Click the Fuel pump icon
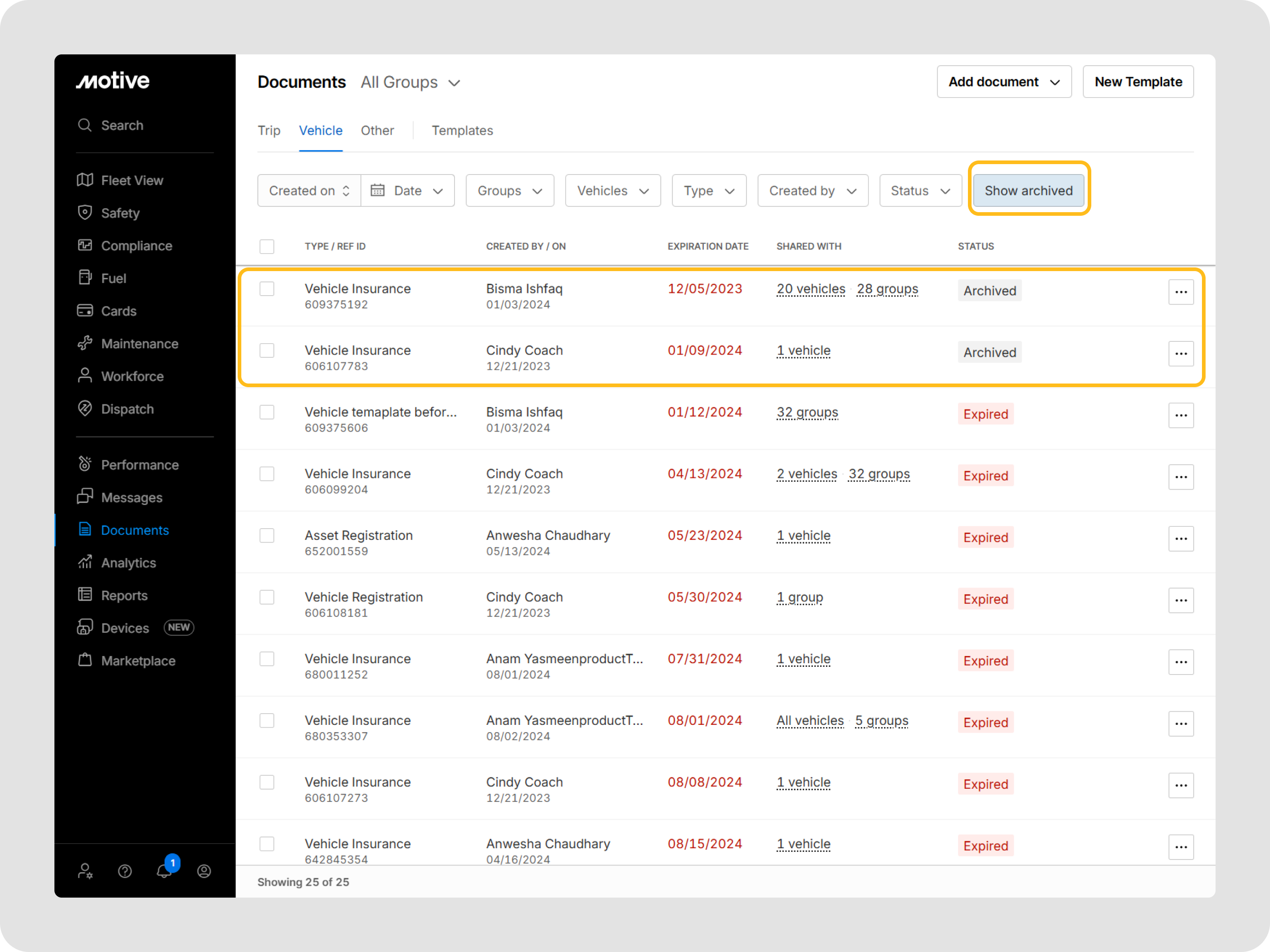 coord(85,278)
